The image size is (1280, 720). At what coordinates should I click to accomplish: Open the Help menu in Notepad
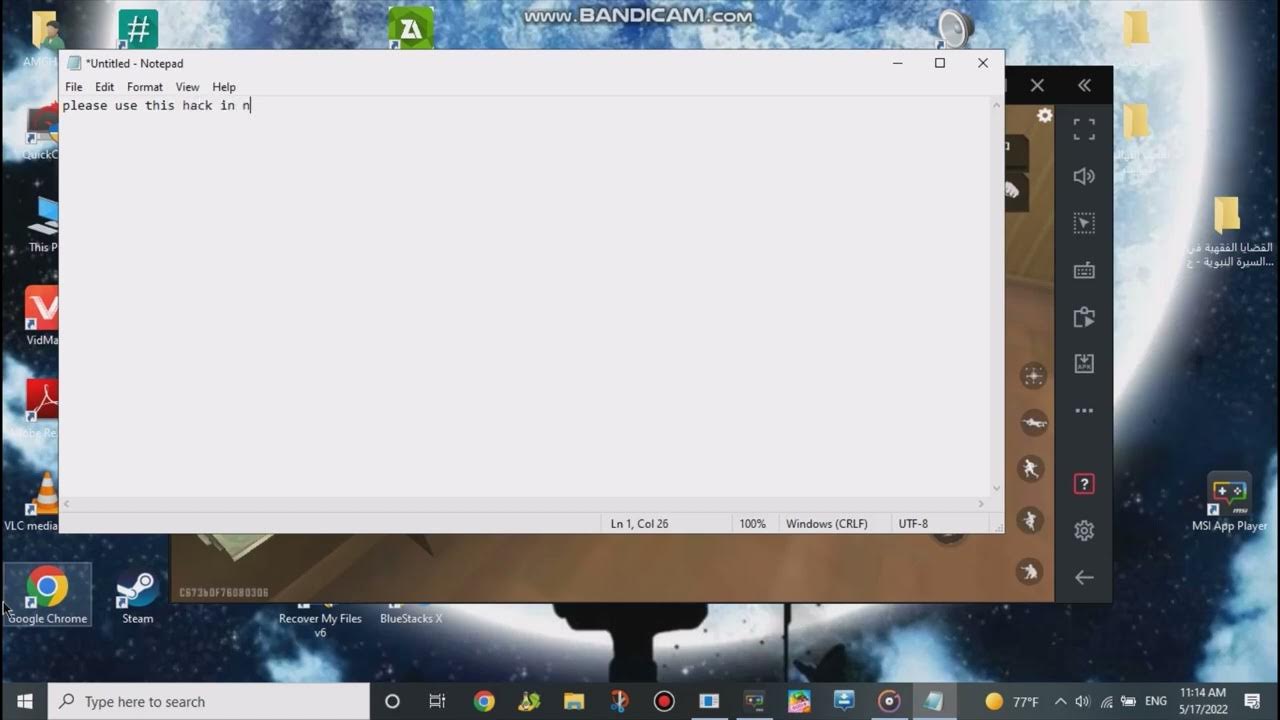coord(224,87)
